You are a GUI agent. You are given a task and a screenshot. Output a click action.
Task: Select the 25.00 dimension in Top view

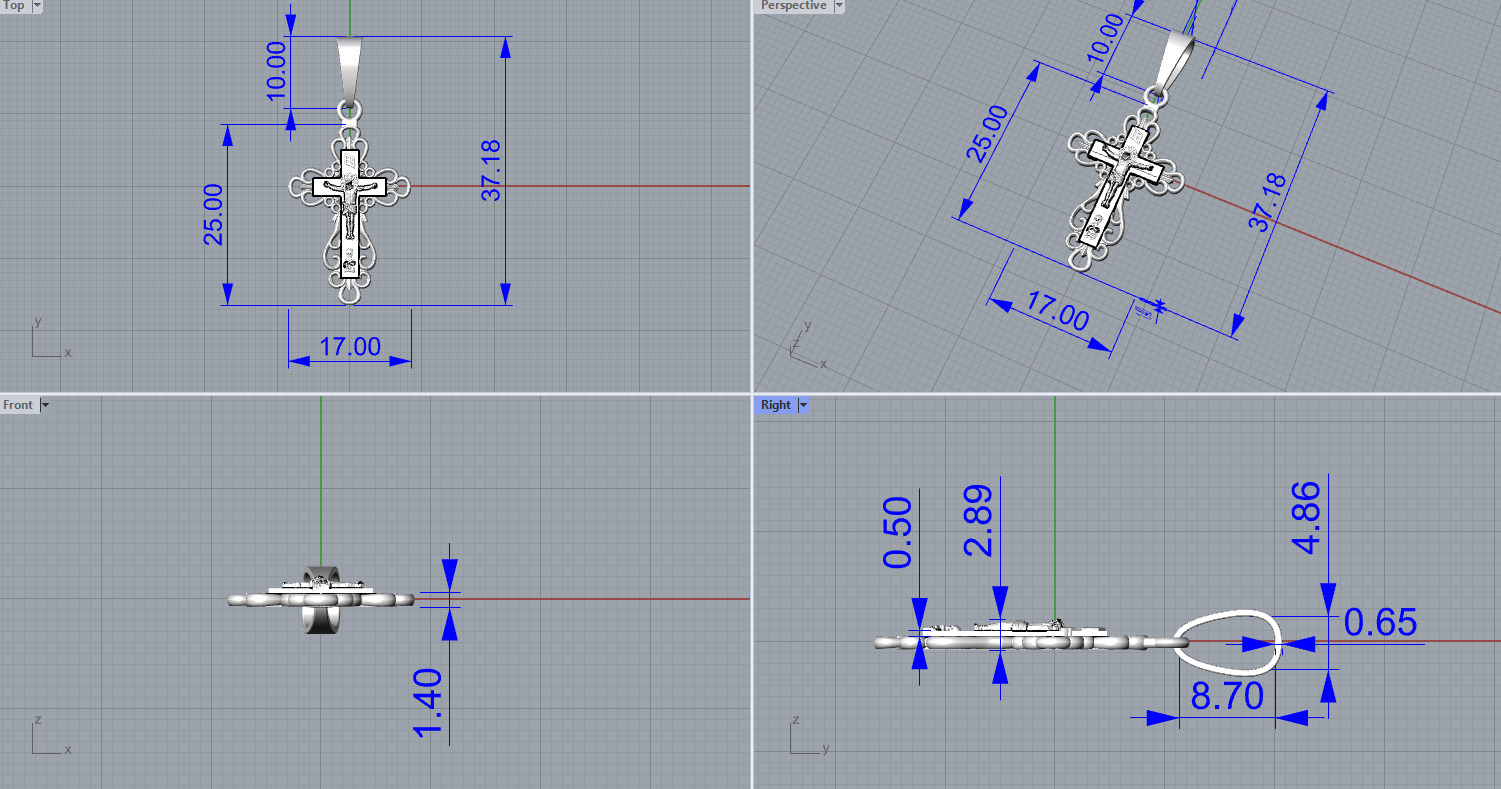(x=213, y=215)
